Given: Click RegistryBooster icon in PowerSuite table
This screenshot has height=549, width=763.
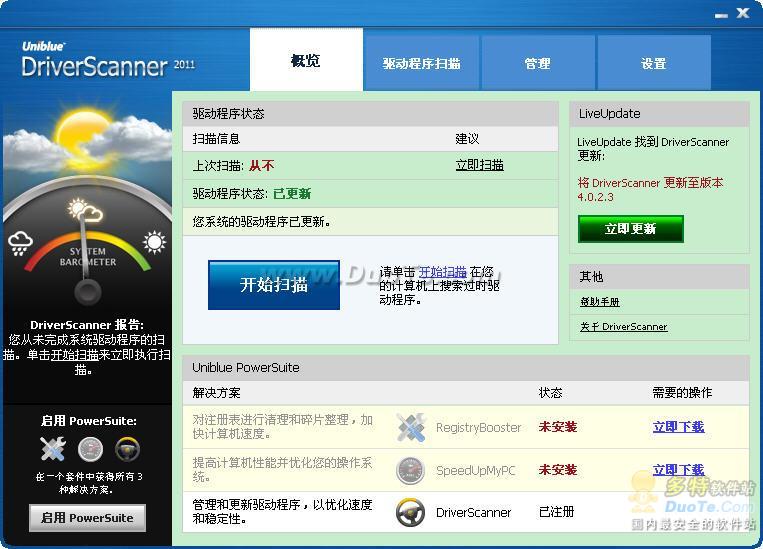Looking at the screenshot, I should click(x=411, y=427).
